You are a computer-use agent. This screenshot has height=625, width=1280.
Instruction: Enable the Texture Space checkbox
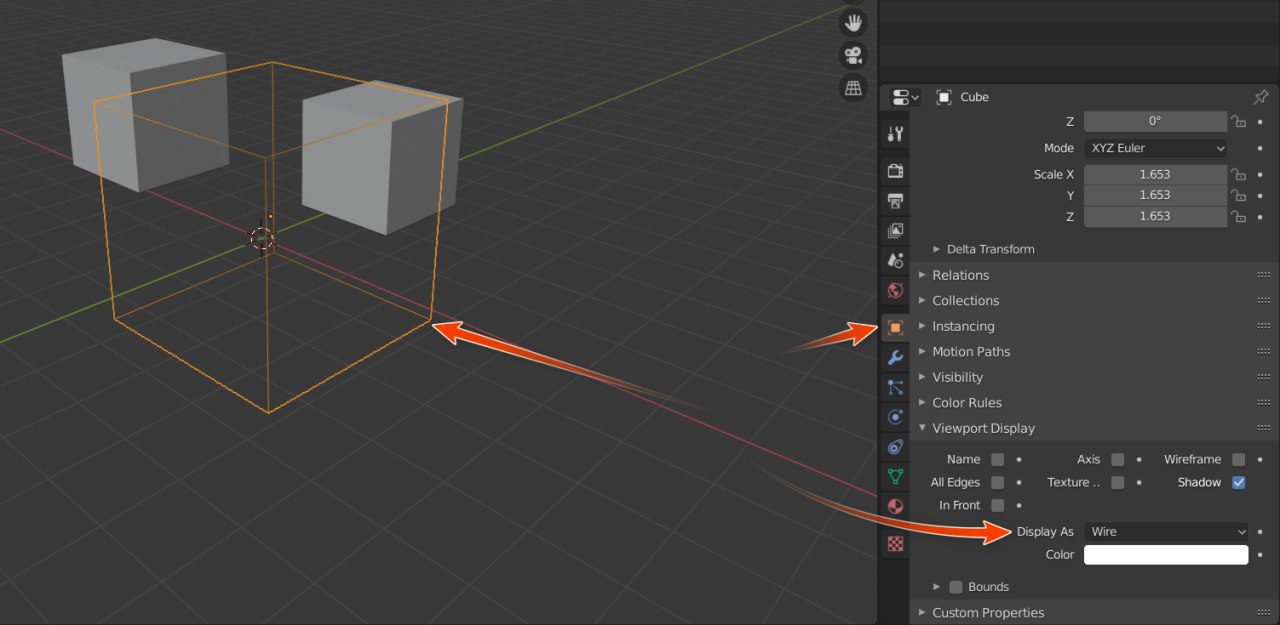(1117, 483)
